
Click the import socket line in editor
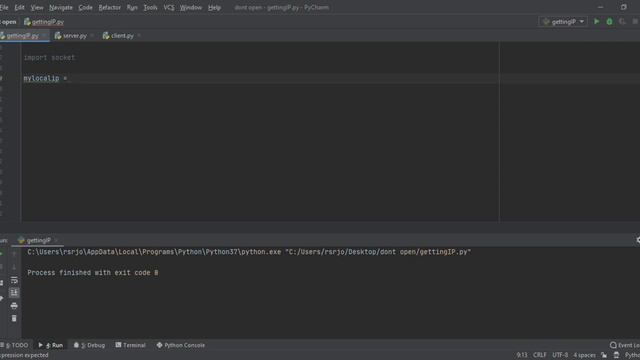tap(49, 58)
